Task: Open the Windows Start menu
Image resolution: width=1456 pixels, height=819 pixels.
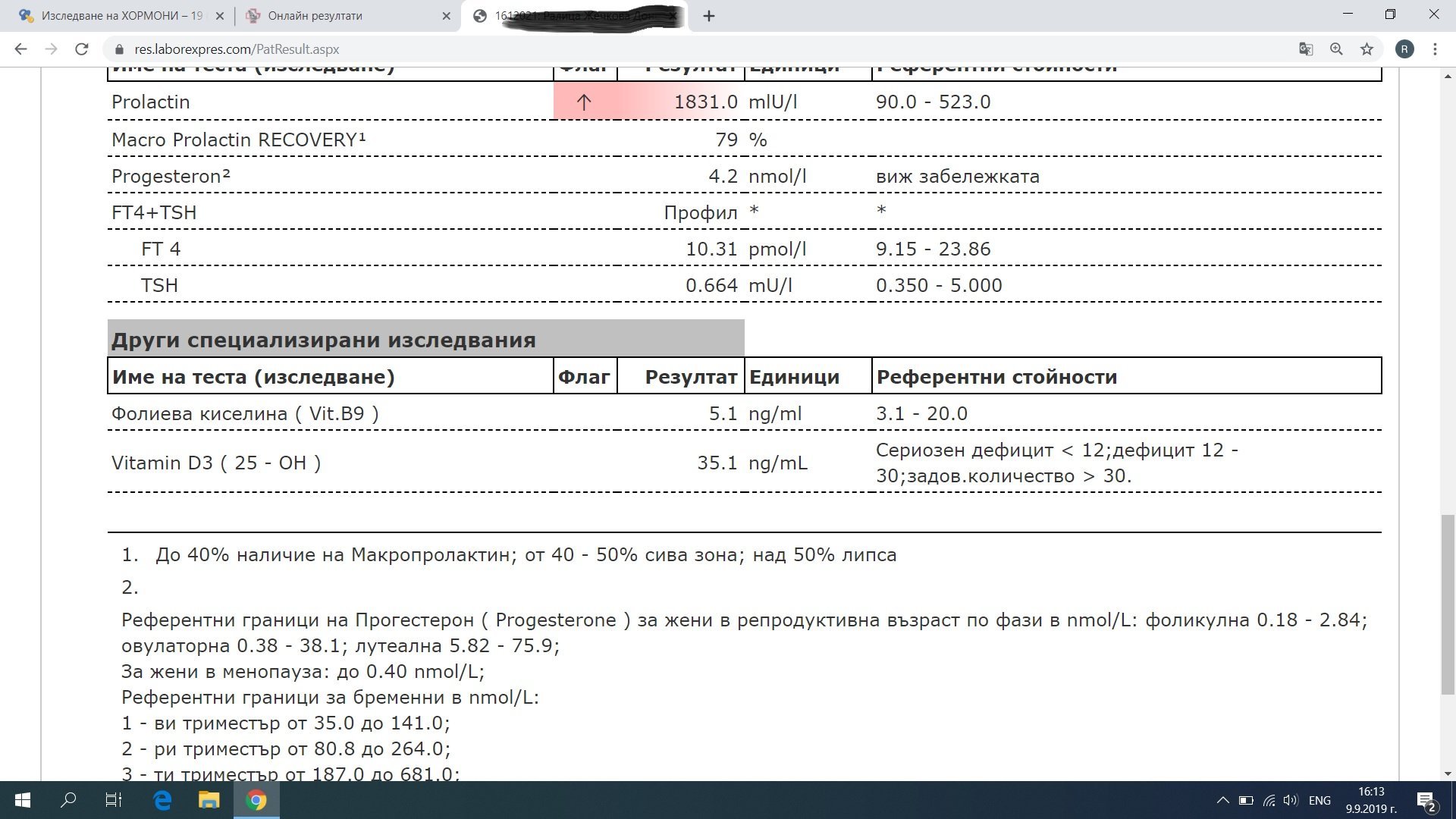Action: click(x=22, y=800)
